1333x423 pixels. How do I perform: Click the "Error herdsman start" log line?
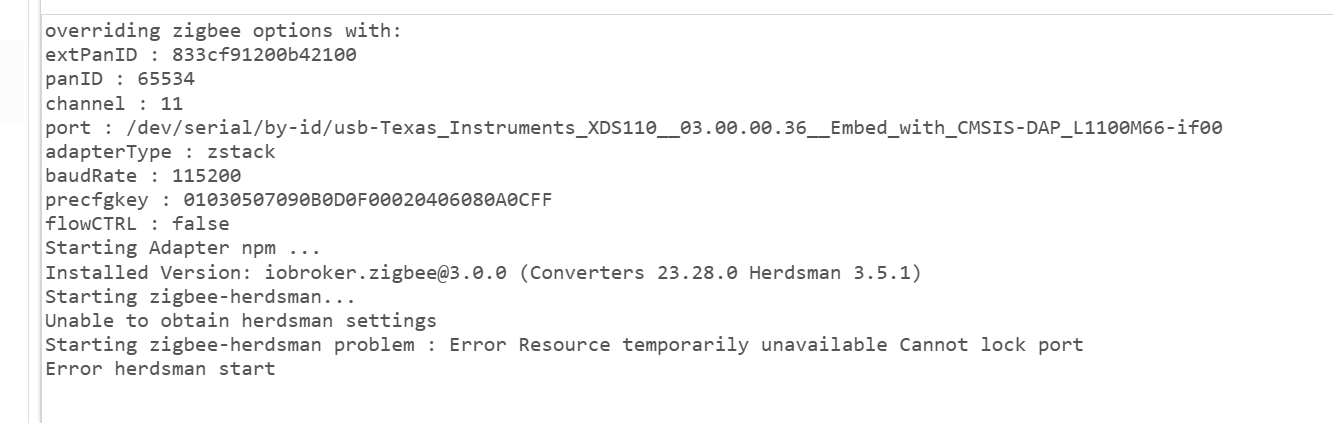point(160,369)
